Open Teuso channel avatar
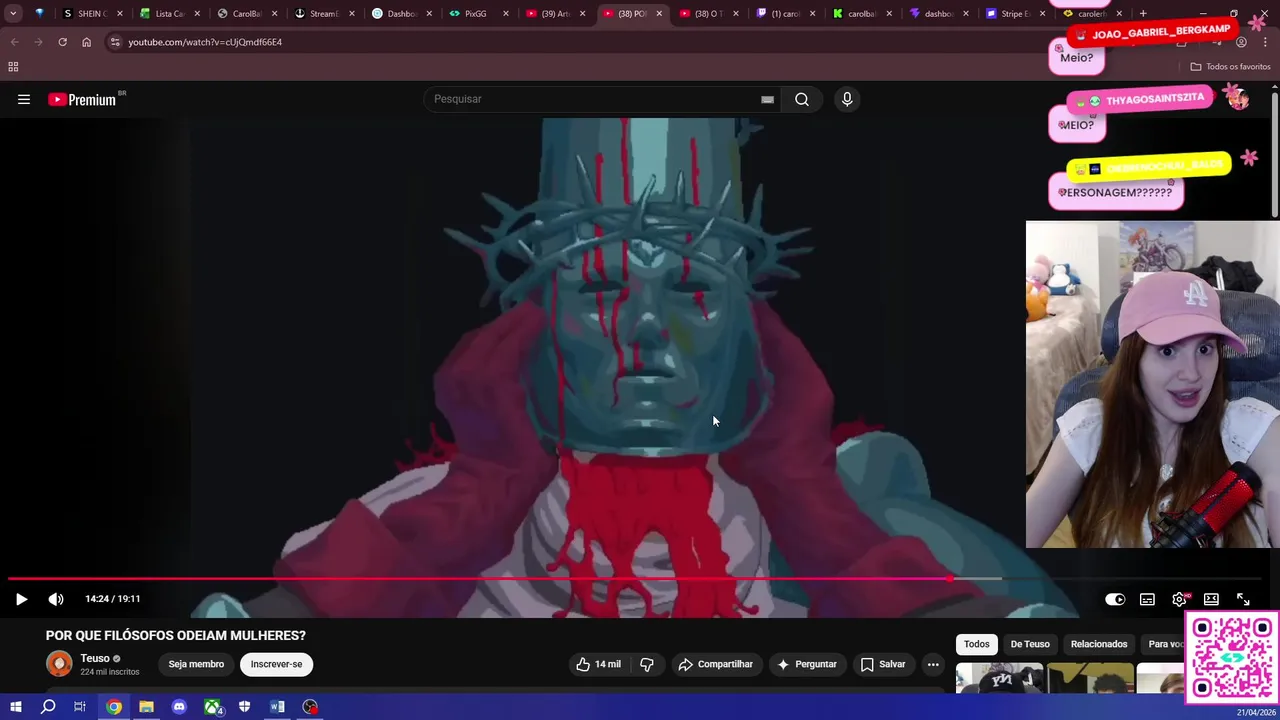 [59, 664]
